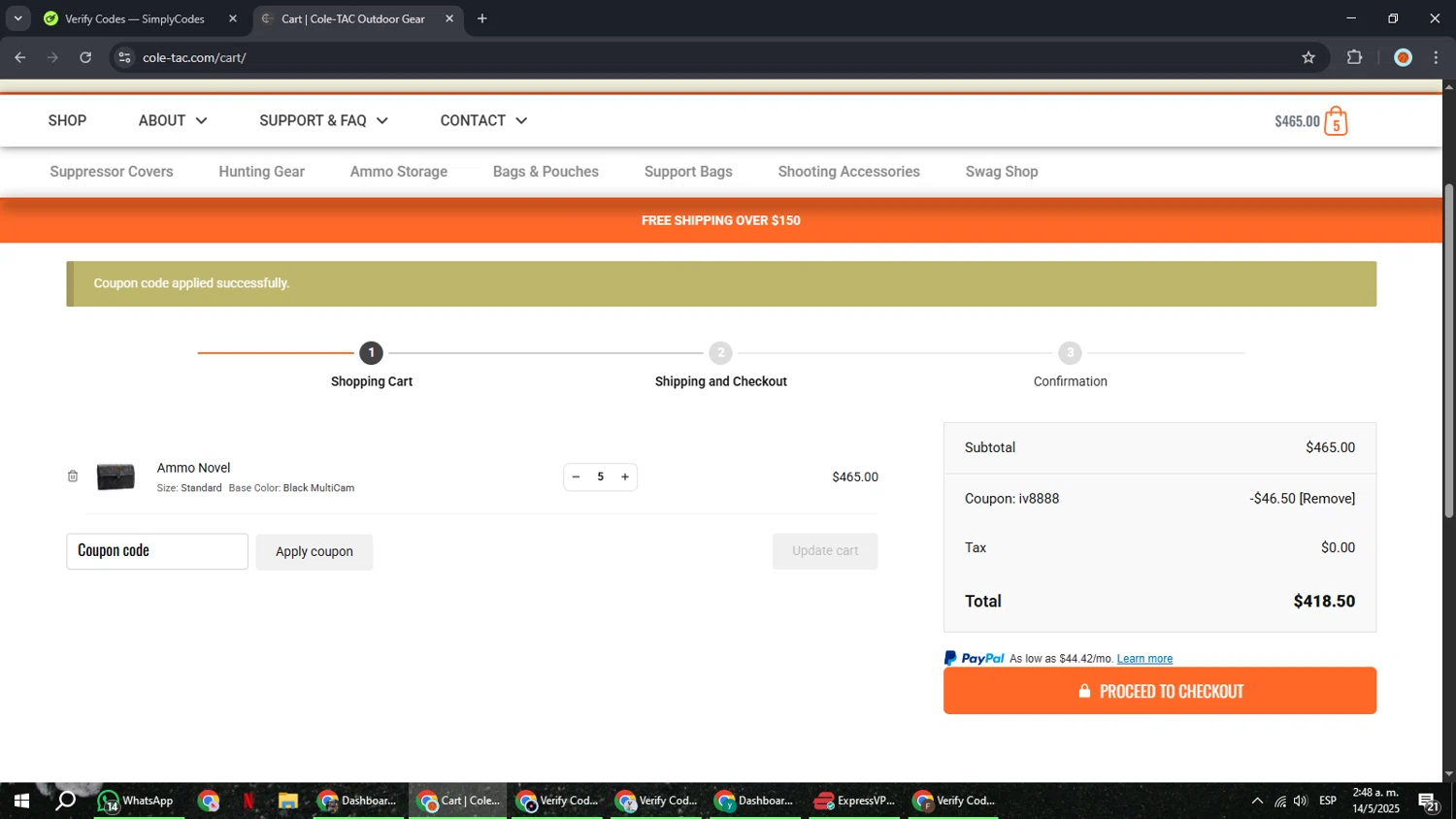1456x819 pixels.
Task: Increase Ammo Novel quantity with plus
Action: coord(625,476)
